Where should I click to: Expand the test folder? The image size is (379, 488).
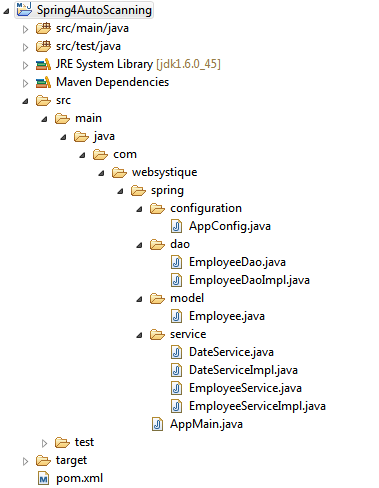[x=44, y=443]
